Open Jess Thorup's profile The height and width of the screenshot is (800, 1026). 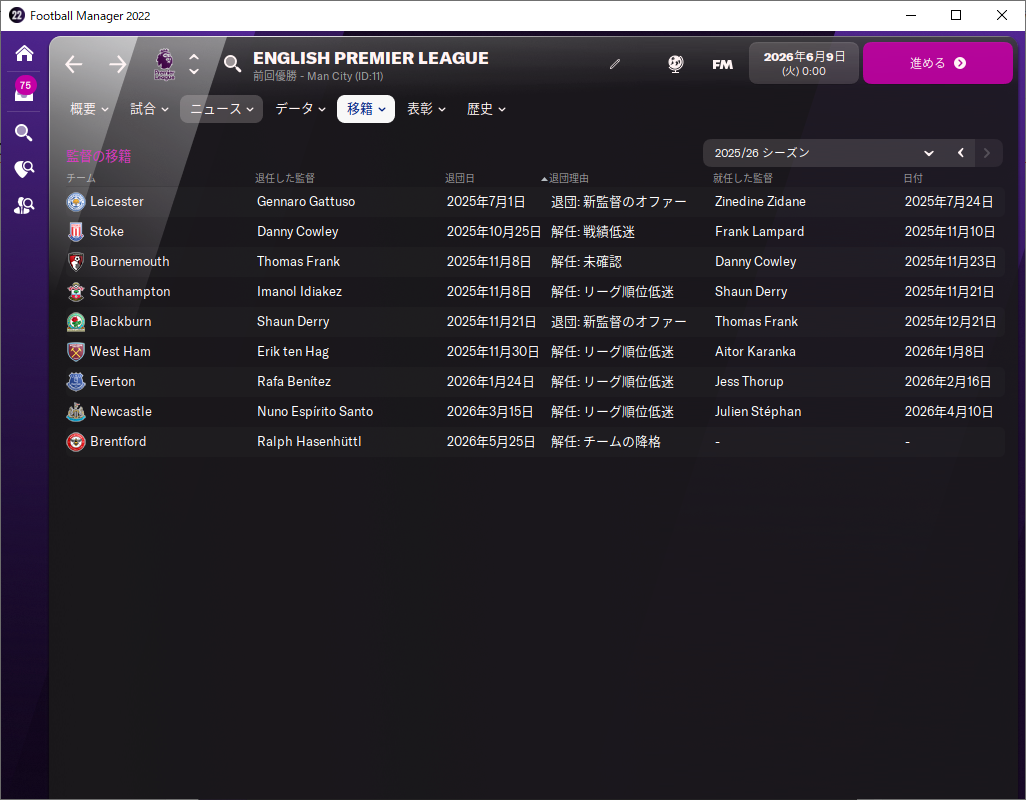point(749,381)
